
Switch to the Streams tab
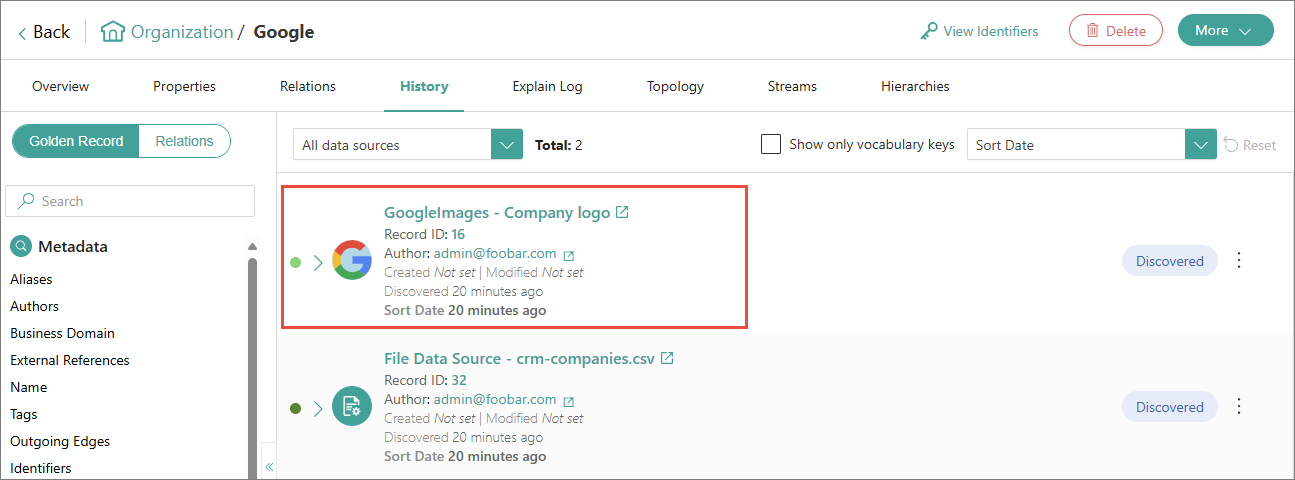(x=792, y=86)
